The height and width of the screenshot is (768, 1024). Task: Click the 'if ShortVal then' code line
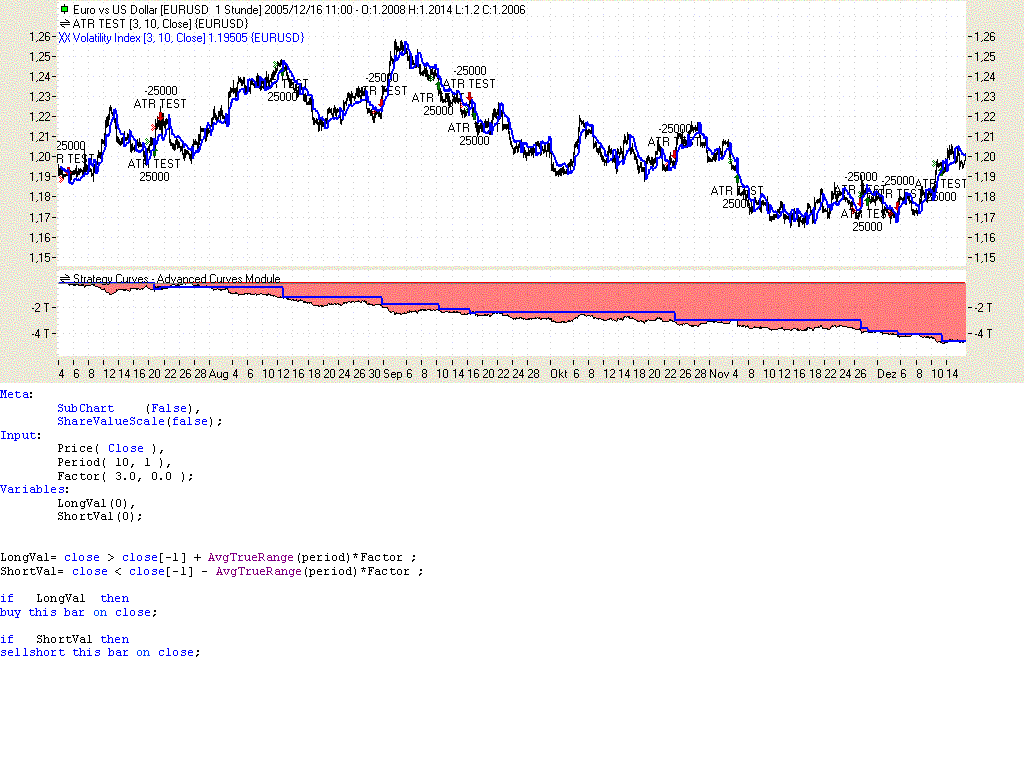tap(65, 639)
